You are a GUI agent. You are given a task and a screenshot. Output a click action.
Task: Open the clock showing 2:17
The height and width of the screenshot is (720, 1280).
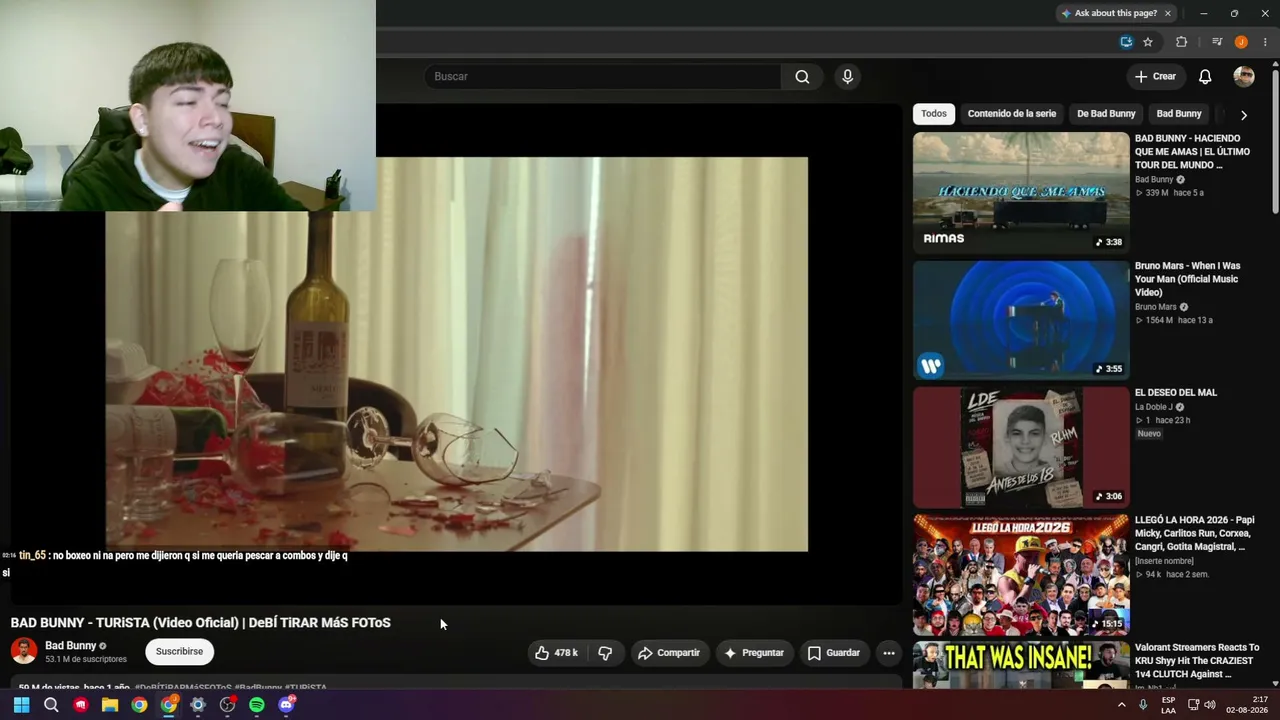[1246, 705]
